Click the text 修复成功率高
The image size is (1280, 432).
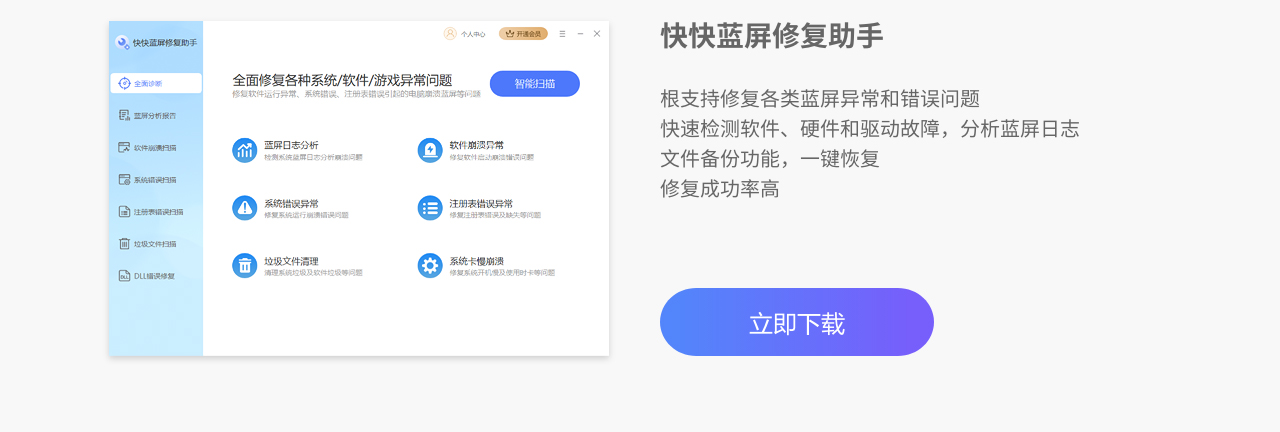point(720,188)
